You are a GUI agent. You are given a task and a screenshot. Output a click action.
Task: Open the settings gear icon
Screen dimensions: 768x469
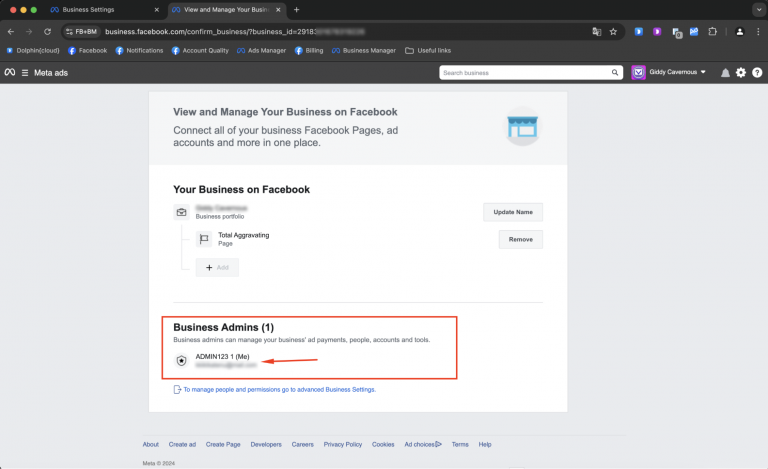pos(741,72)
